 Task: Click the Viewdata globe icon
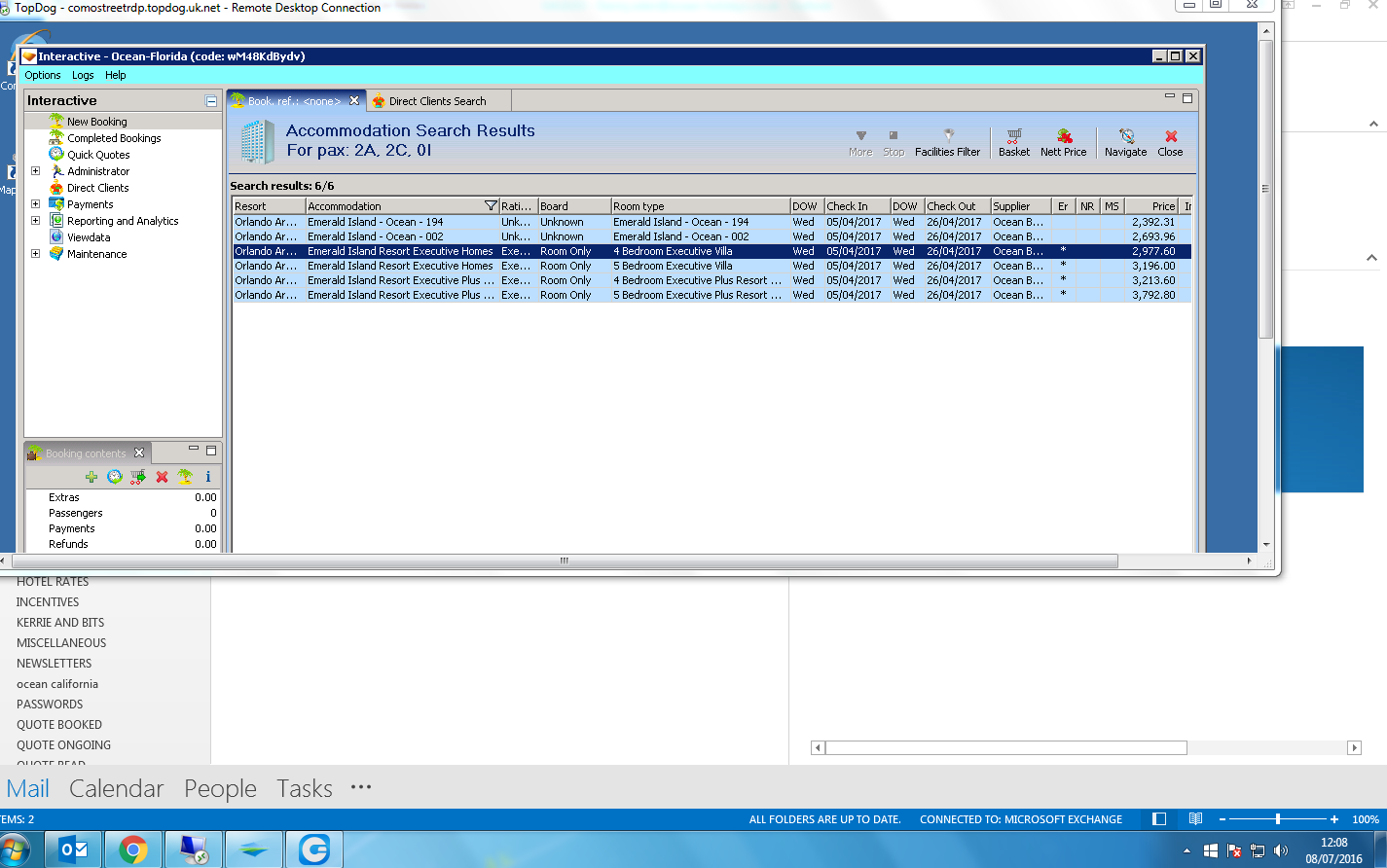(x=56, y=237)
